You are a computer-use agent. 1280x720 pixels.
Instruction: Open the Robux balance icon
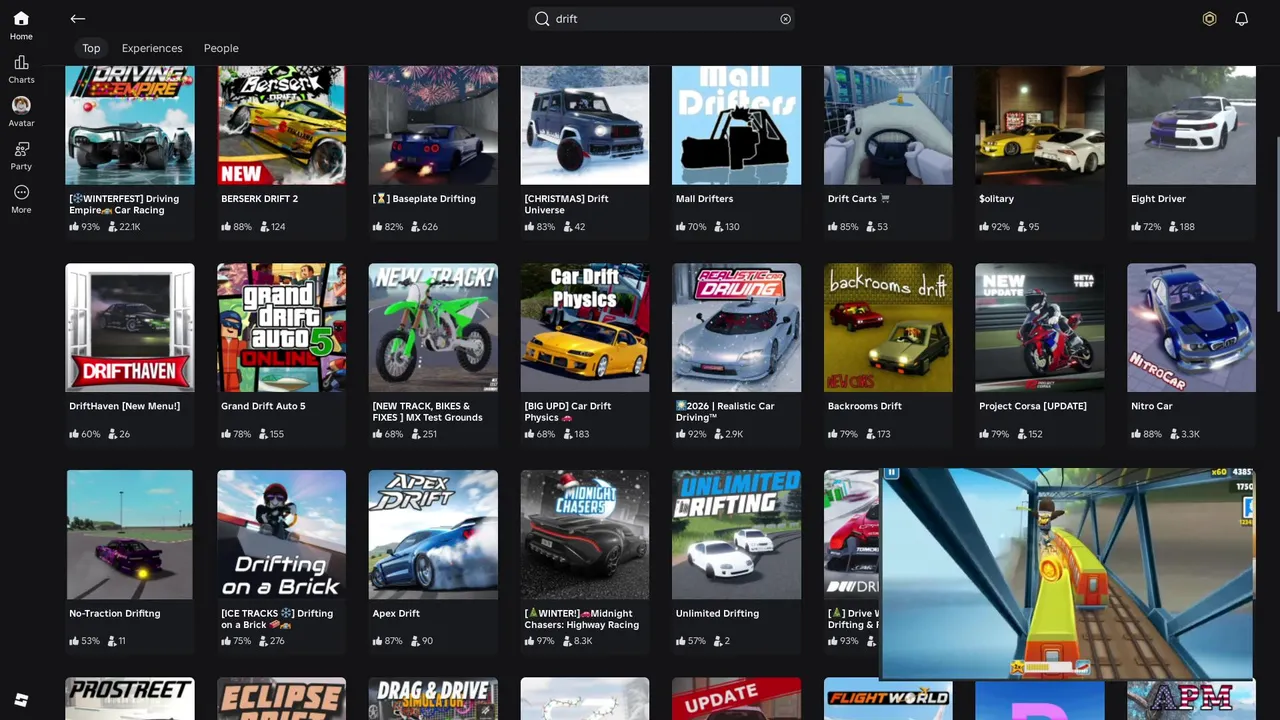(1209, 19)
